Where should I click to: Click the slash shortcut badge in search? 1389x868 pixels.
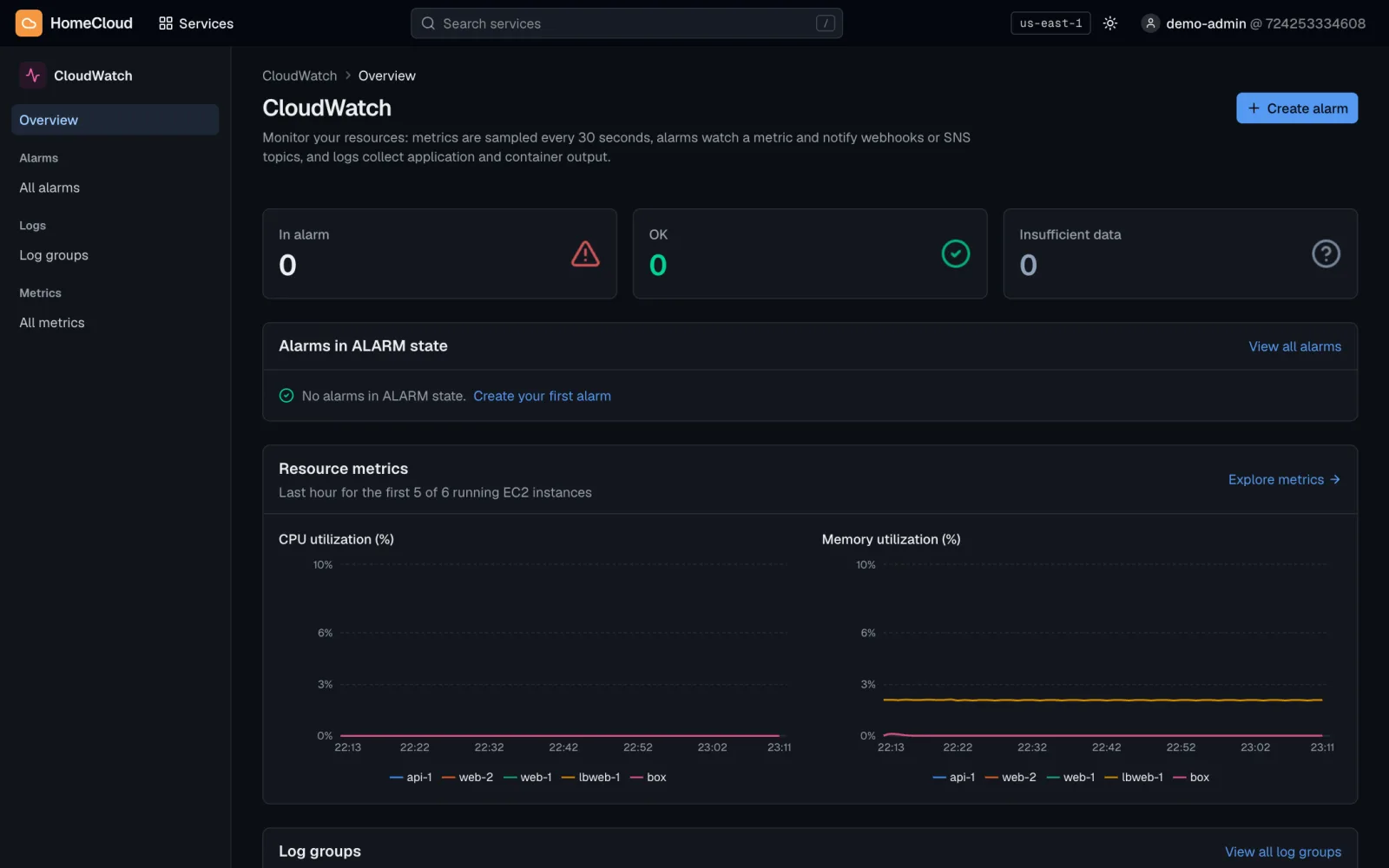[x=825, y=23]
